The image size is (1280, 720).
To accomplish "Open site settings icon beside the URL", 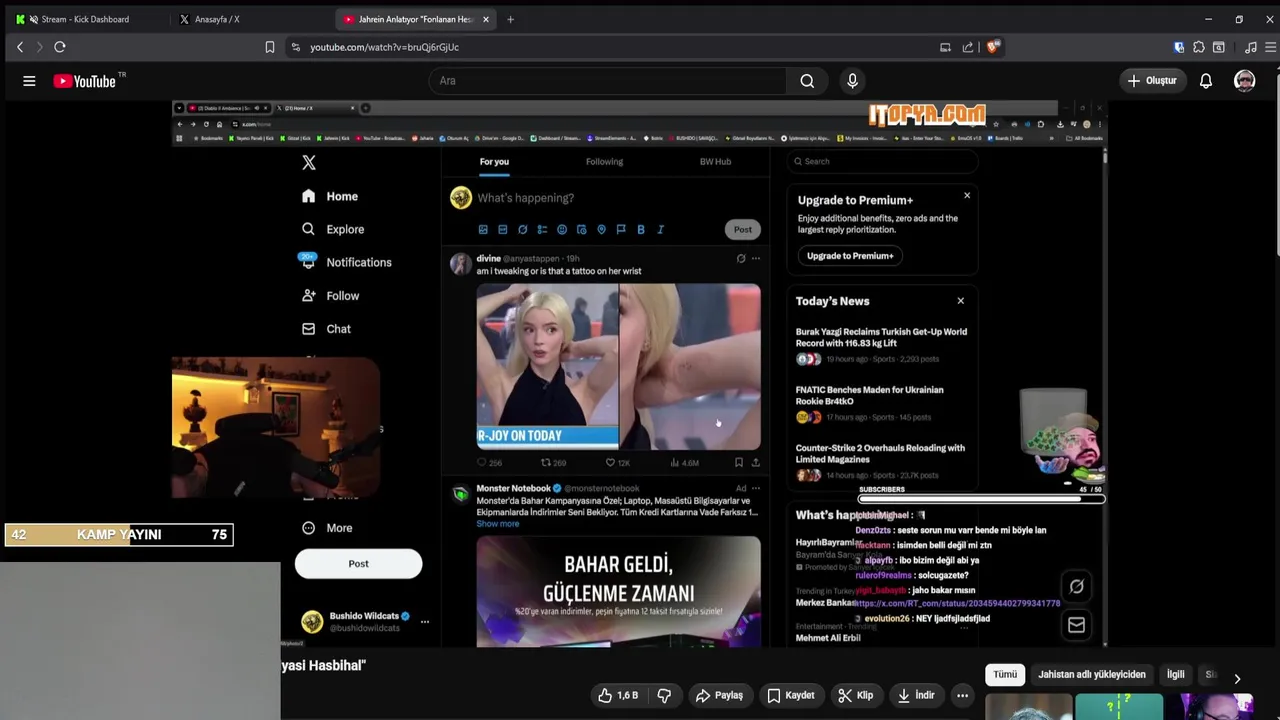I will (295, 47).
